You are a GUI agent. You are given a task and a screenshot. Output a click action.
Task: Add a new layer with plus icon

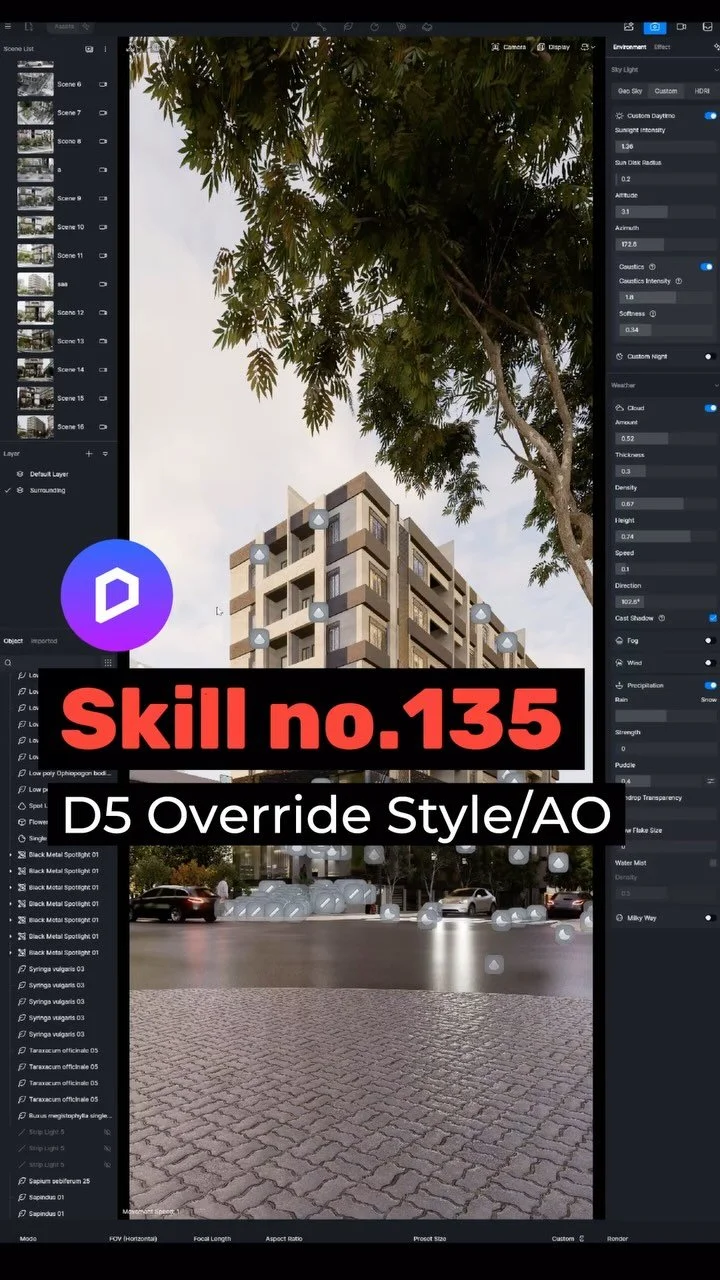pos(89,454)
